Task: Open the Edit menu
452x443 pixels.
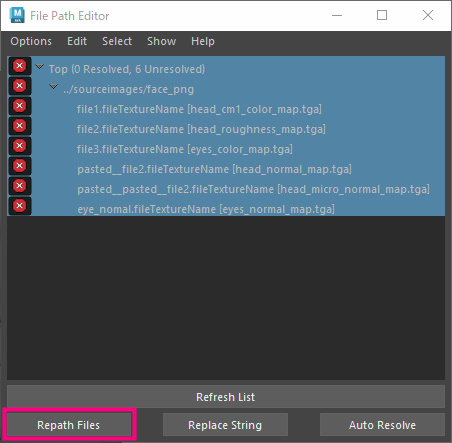Action: pyautogui.click(x=77, y=41)
